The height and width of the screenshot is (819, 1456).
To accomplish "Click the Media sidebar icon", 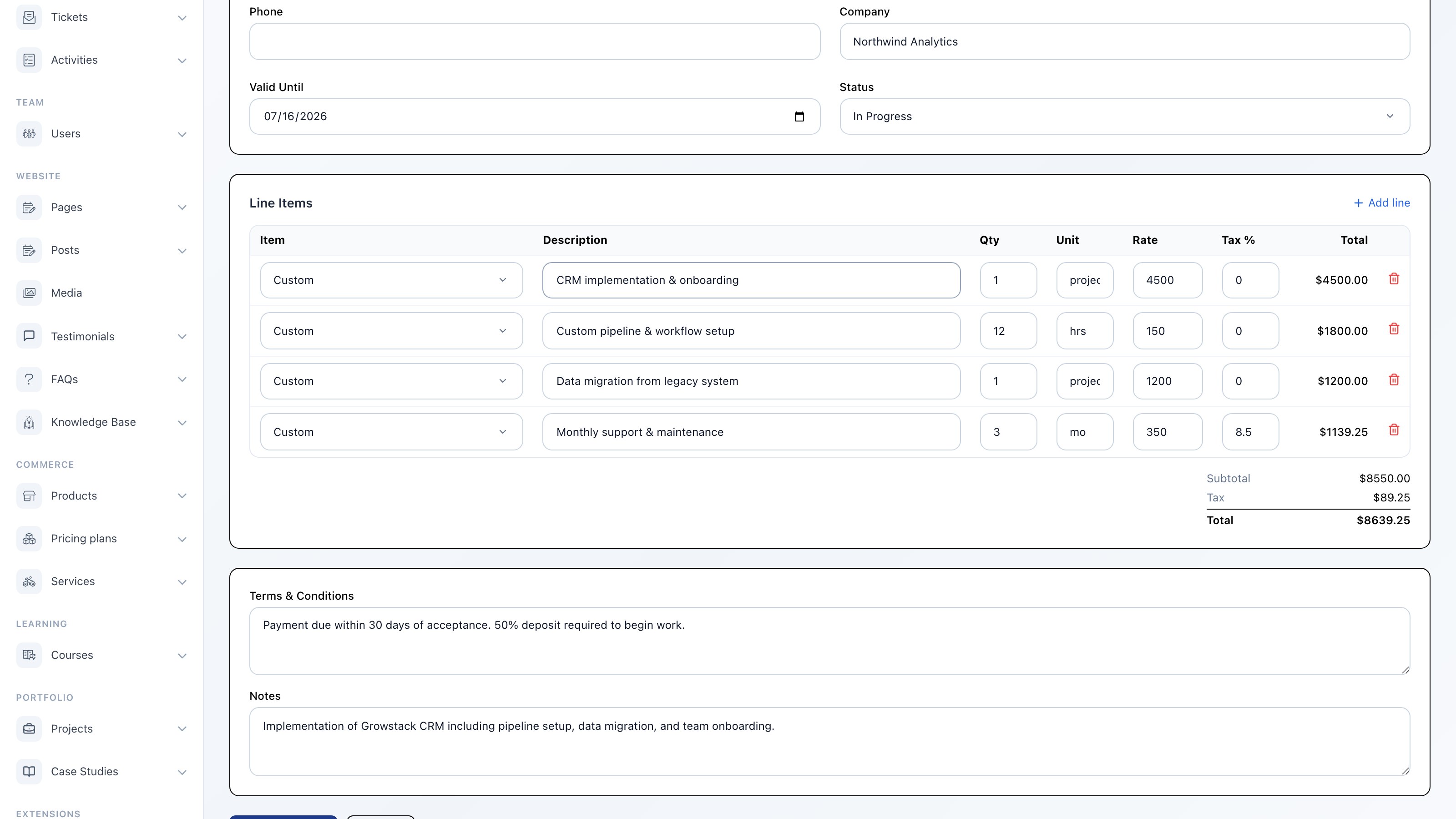I will pos(29,293).
